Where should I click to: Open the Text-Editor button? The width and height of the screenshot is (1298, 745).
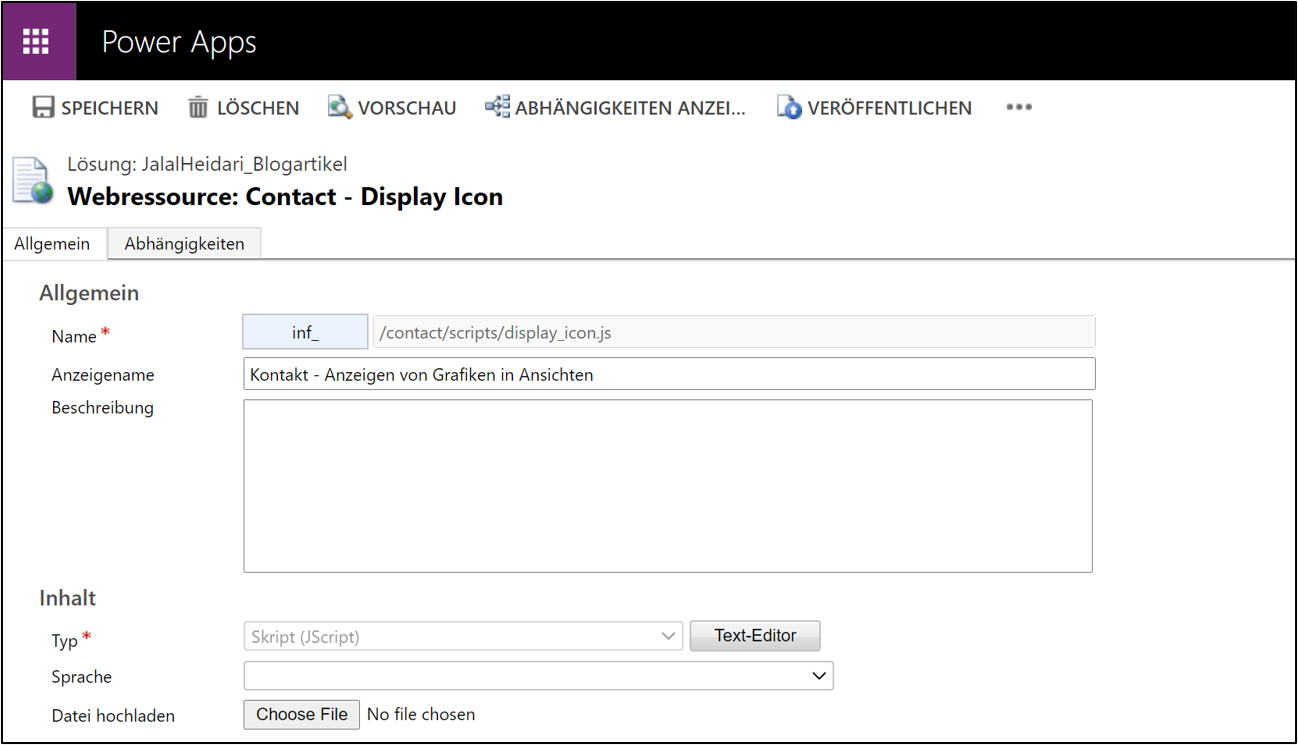(755, 636)
